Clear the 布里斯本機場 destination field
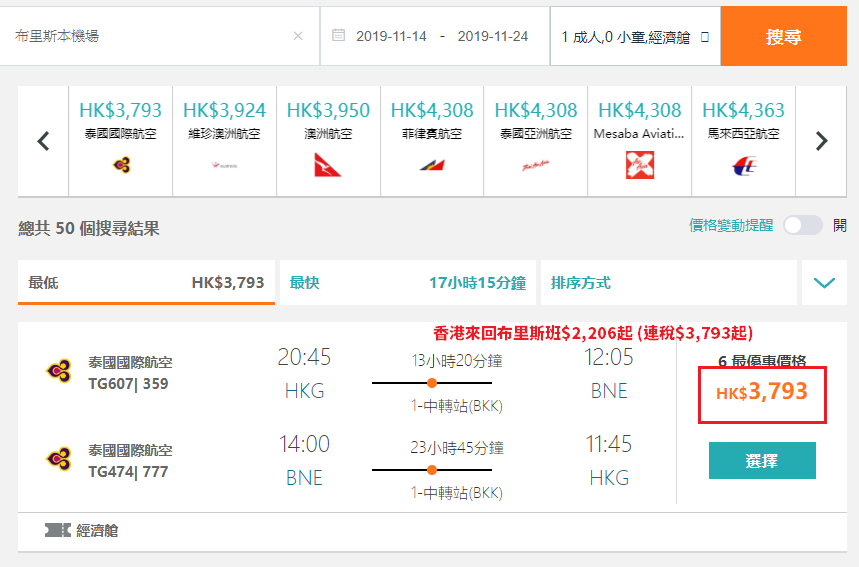The width and height of the screenshot is (859, 567). coord(298,36)
